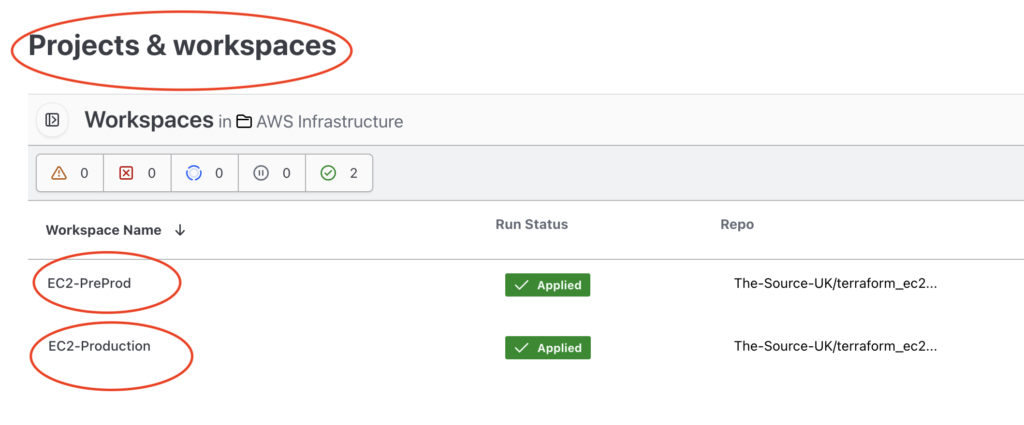Click the Repo column header
The image size is (1024, 425).
coord(737,225)
